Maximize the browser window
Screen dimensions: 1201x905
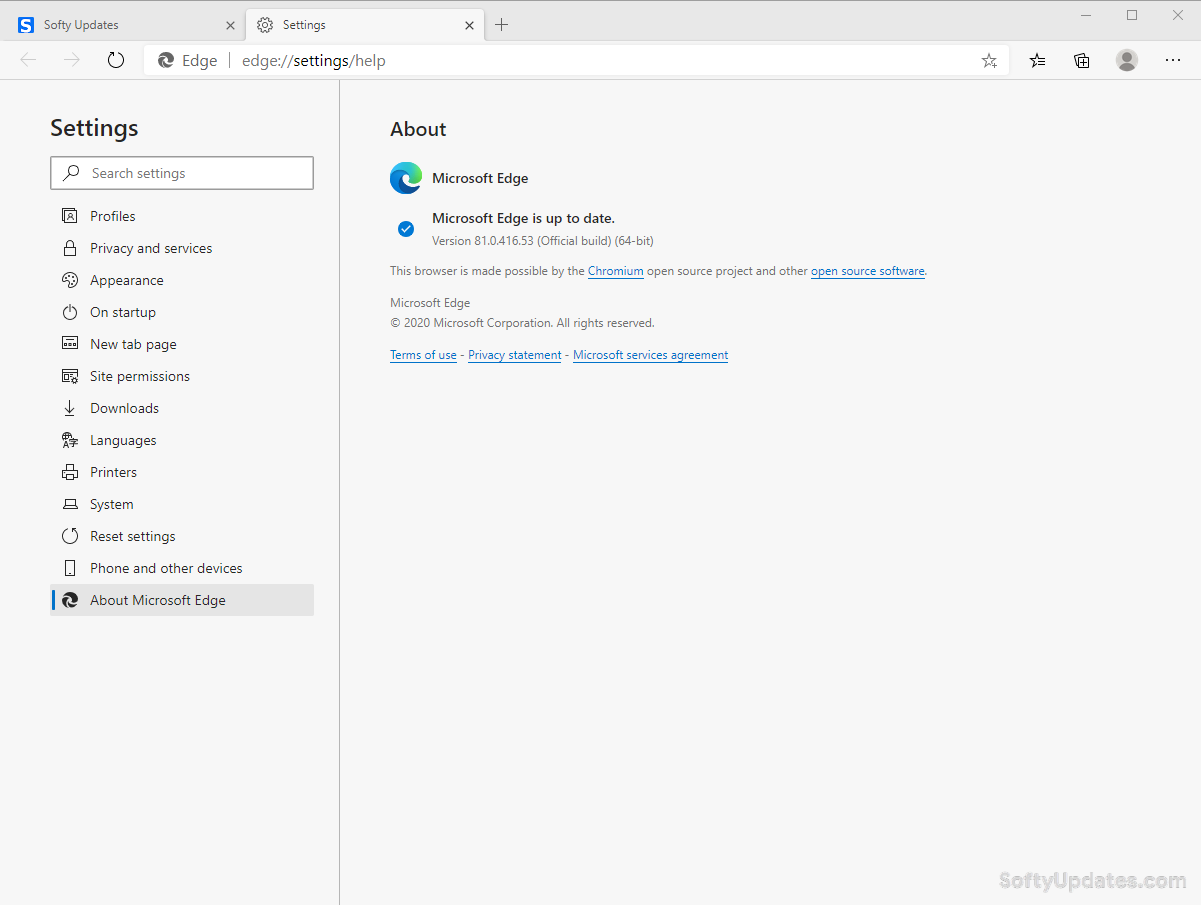tap(1132, 15)
